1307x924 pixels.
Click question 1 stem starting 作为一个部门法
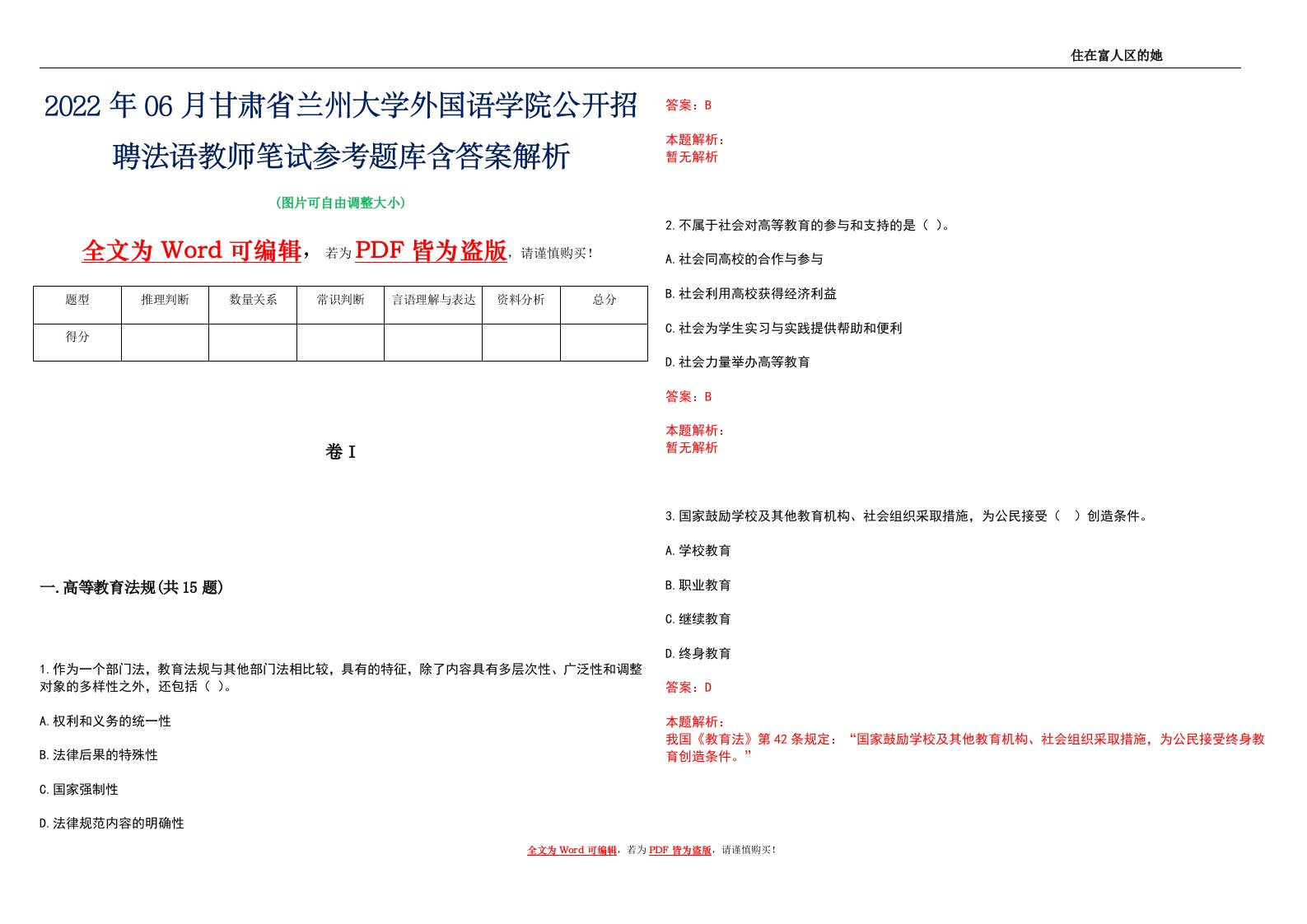pyautogui.click(x=341, y=678)
